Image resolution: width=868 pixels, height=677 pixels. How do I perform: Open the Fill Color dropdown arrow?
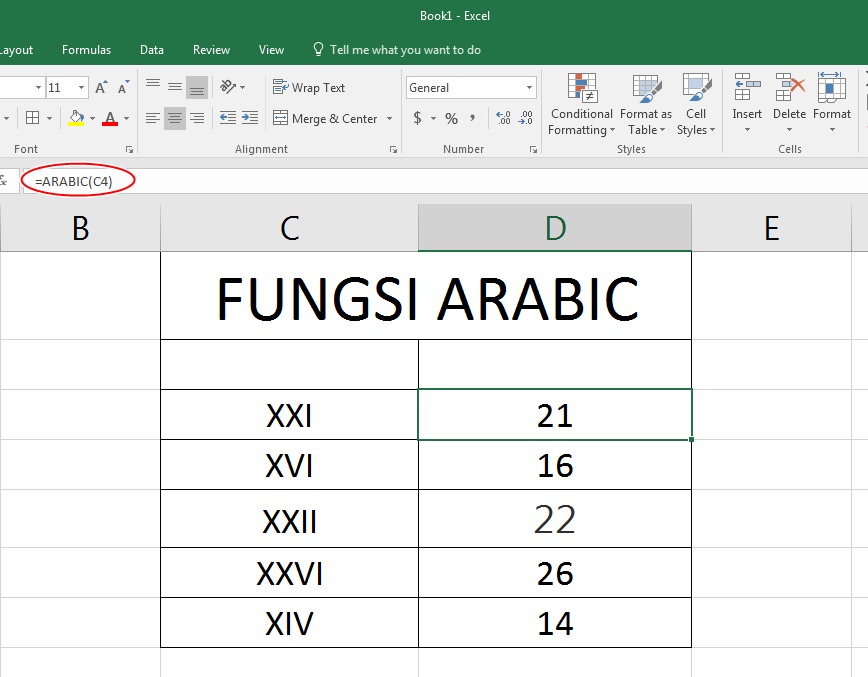click(x=91, y=119)
